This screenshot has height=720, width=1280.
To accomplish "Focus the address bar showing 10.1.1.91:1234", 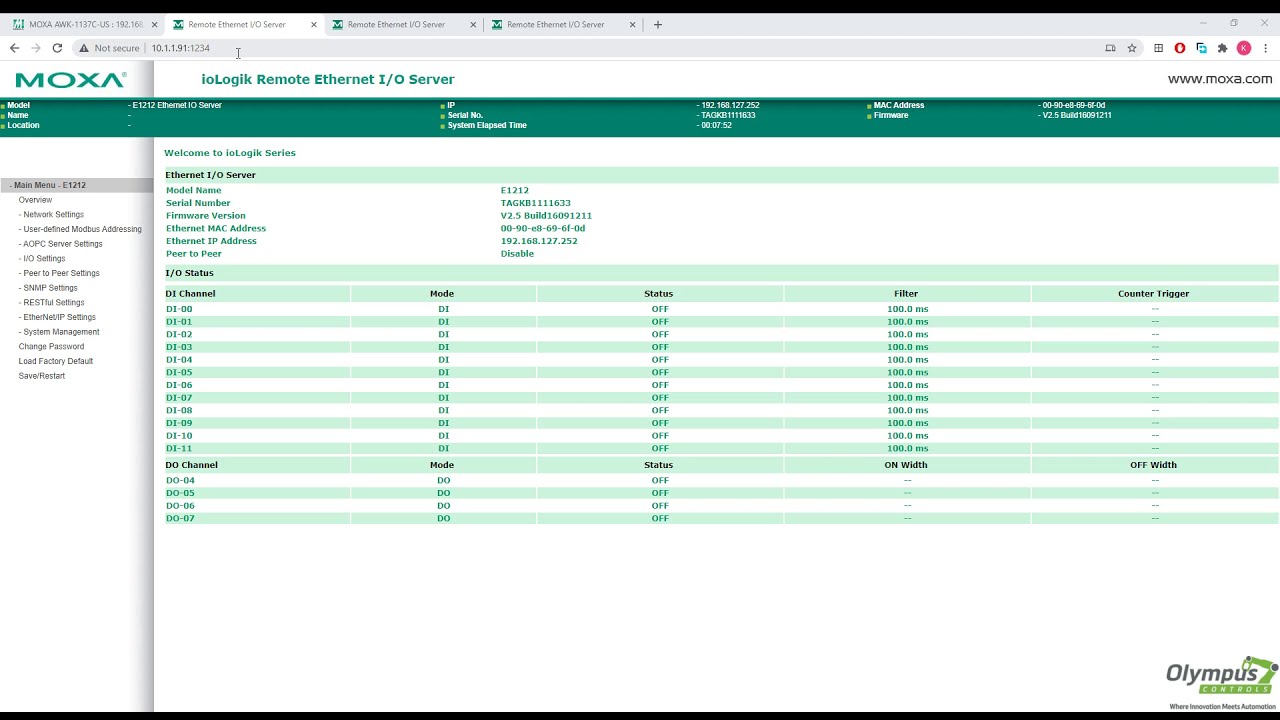I will (x=180, y=48).
